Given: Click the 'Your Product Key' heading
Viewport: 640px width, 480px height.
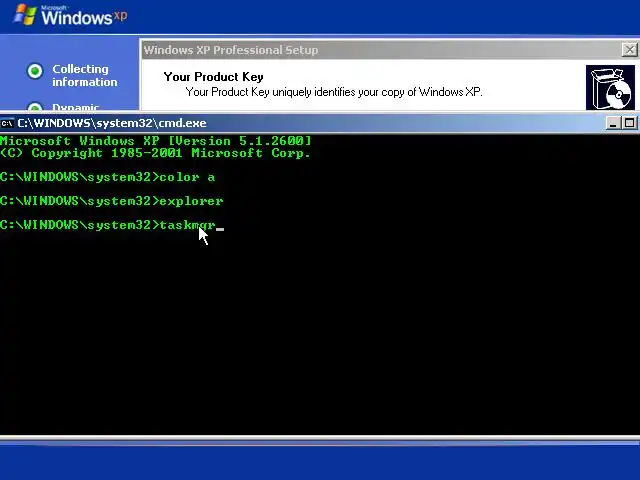Looking at the screenshot, I should pos(213,77).
